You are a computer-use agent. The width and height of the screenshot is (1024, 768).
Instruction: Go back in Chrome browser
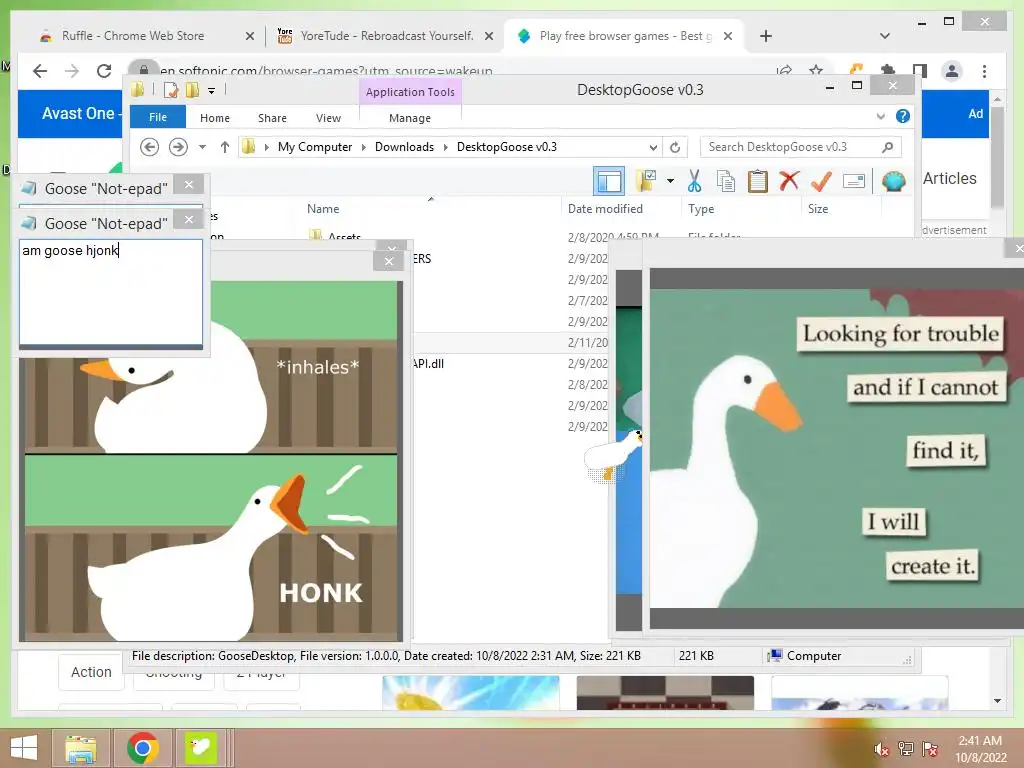click(40, 71)
